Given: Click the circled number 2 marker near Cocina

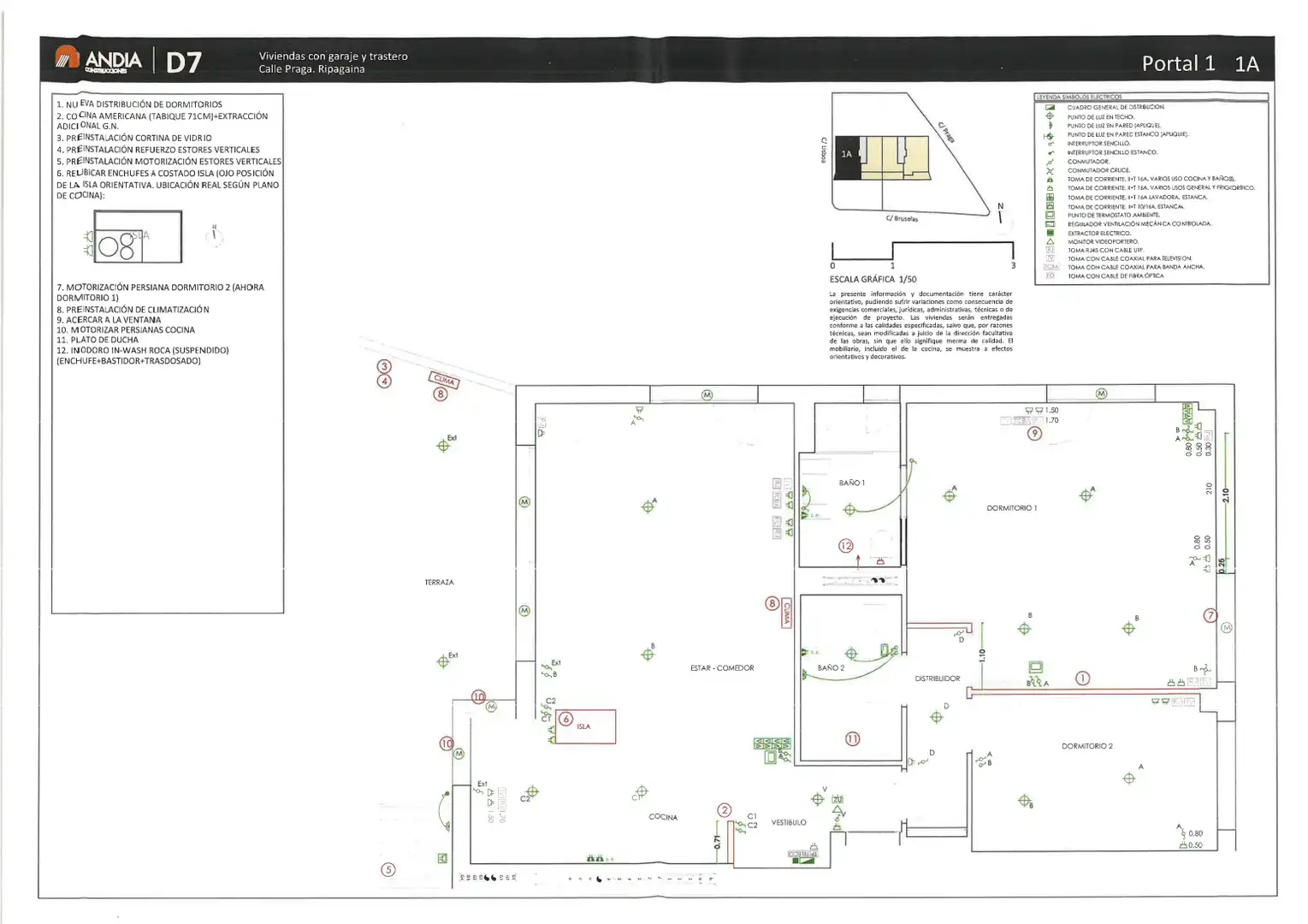Looking at the screenshot, I should (725, 810).
